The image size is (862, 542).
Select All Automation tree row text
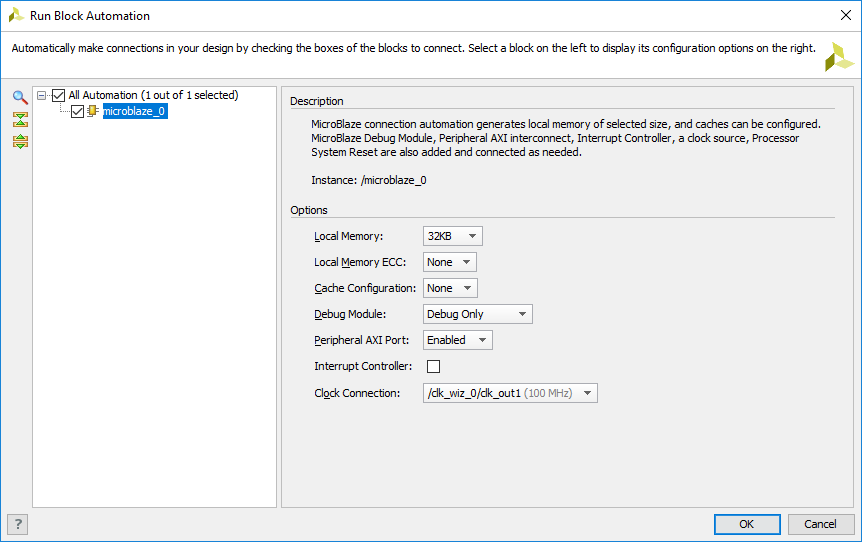coord(153,95)
